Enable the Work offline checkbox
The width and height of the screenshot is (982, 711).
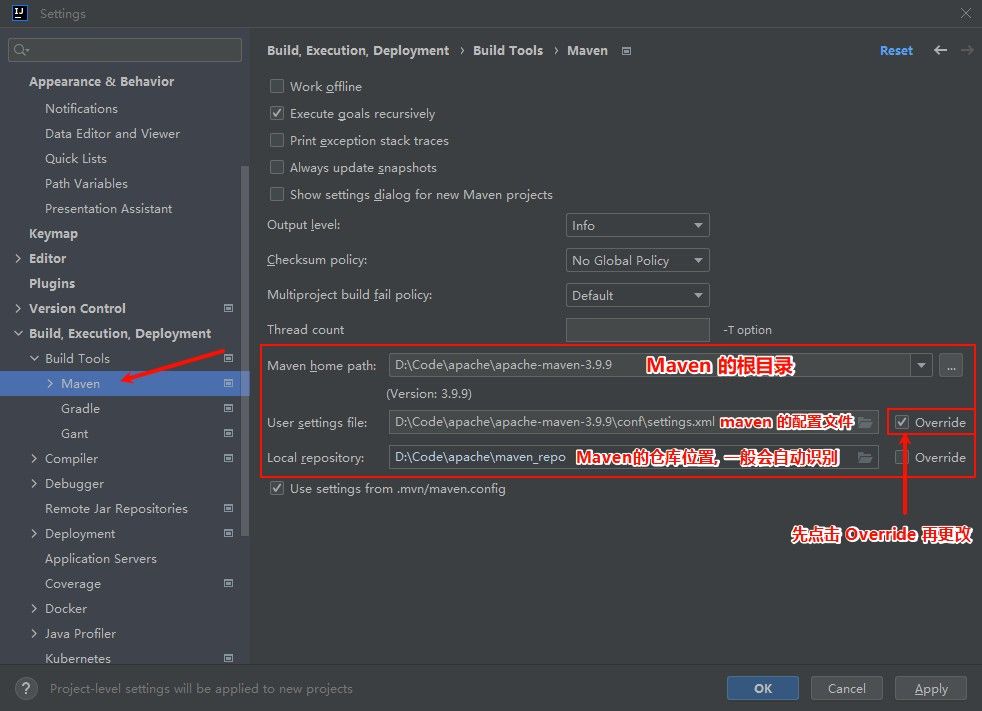pyautogui.click(x=276, y=86)
